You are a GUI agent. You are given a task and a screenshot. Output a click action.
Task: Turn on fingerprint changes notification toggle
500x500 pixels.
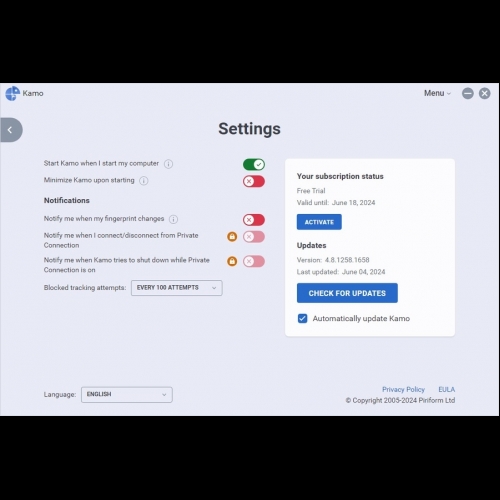tap(254, 220)
